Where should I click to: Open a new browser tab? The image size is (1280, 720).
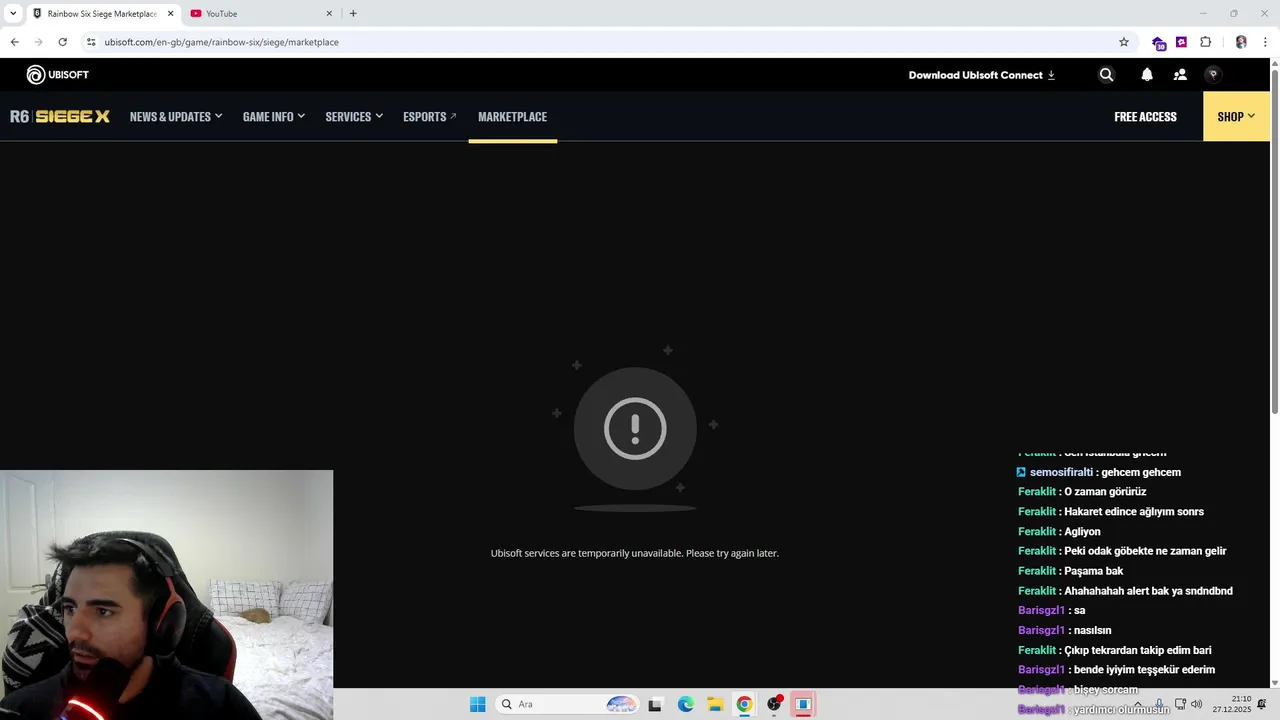coord(353,14)
